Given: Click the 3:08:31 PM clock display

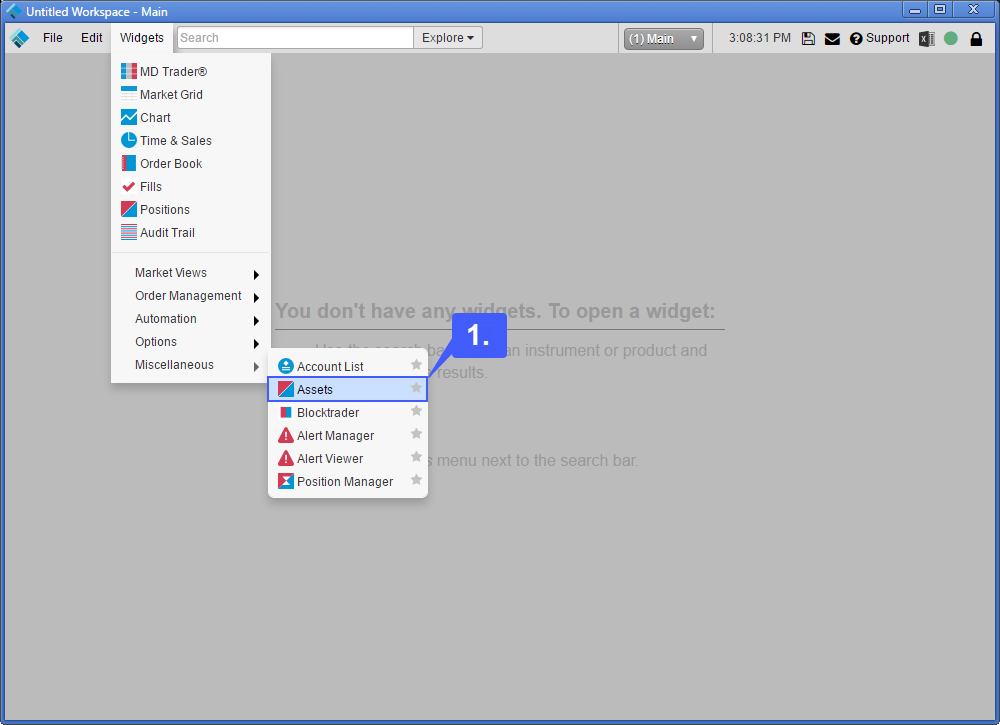Looking at the screenshot, I should pyautogui.click(x=760, y=38).
